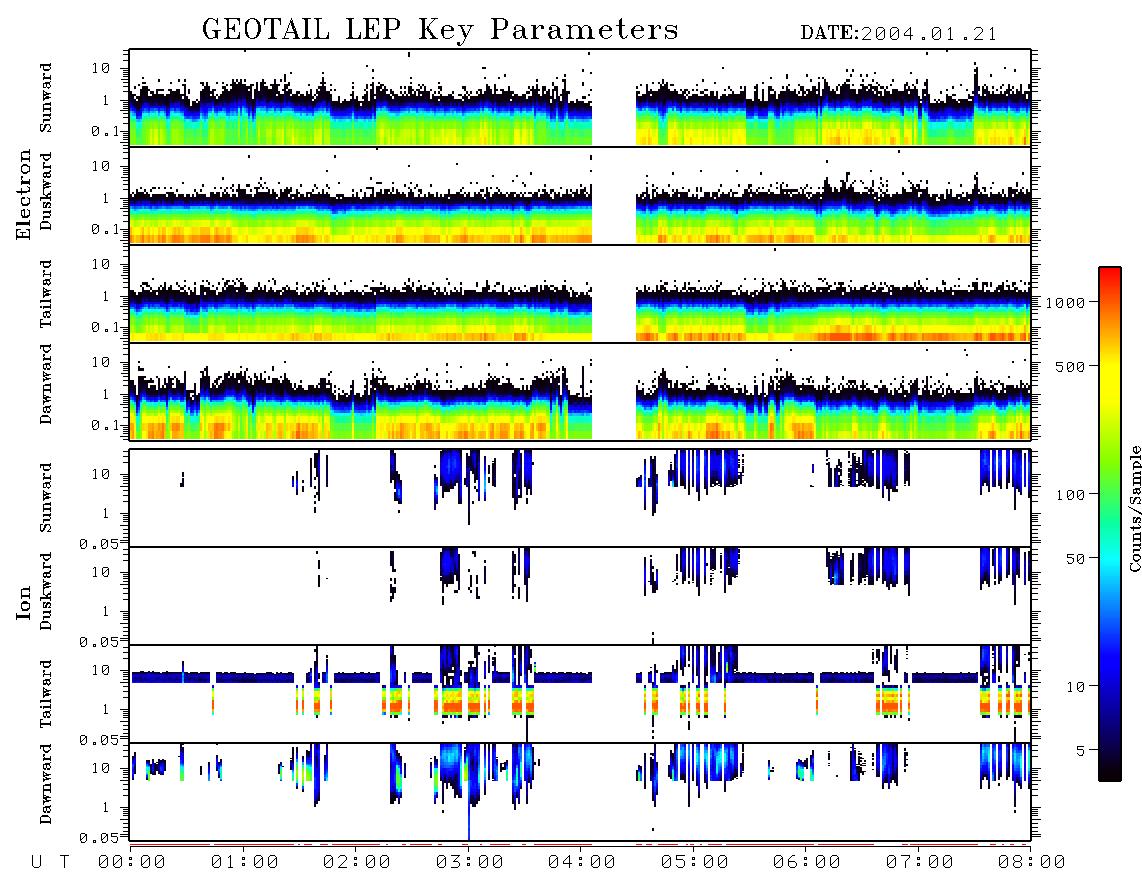The width and height of the screenshot is (1142, 880).
Task: Click the 01:00 time axis tick label
Action: 245,862
